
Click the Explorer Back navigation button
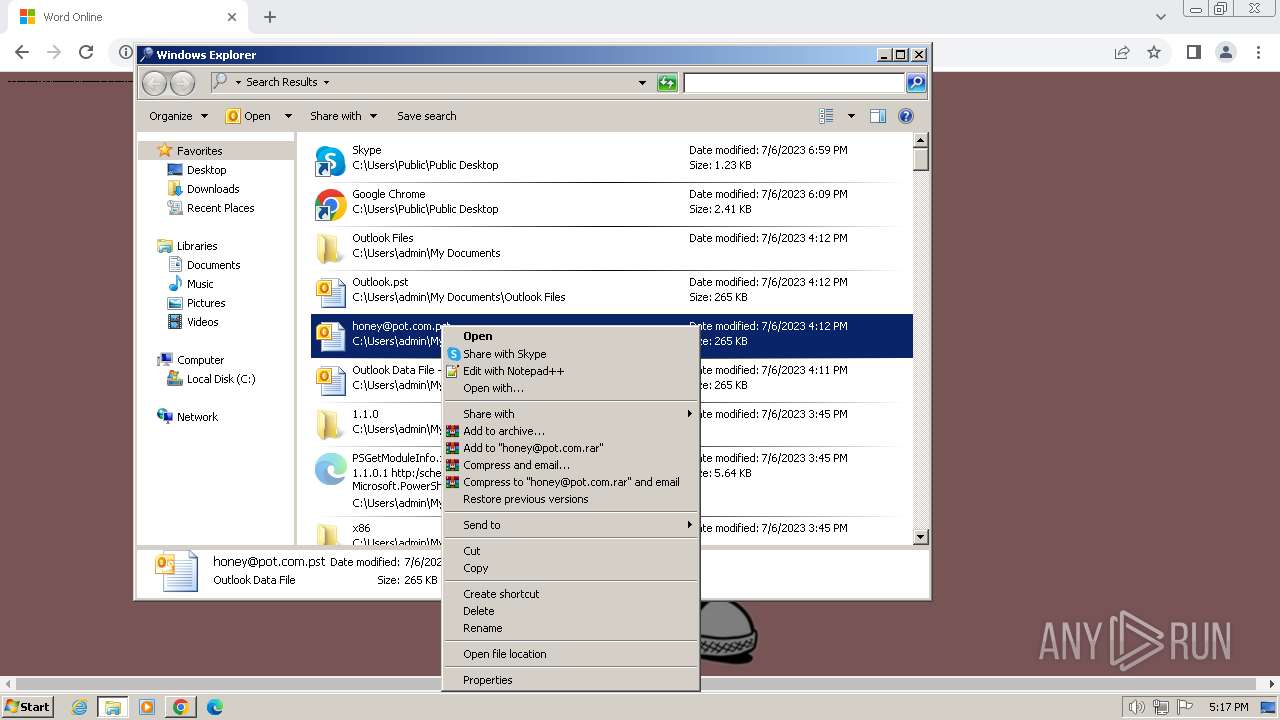coord(154,82)
